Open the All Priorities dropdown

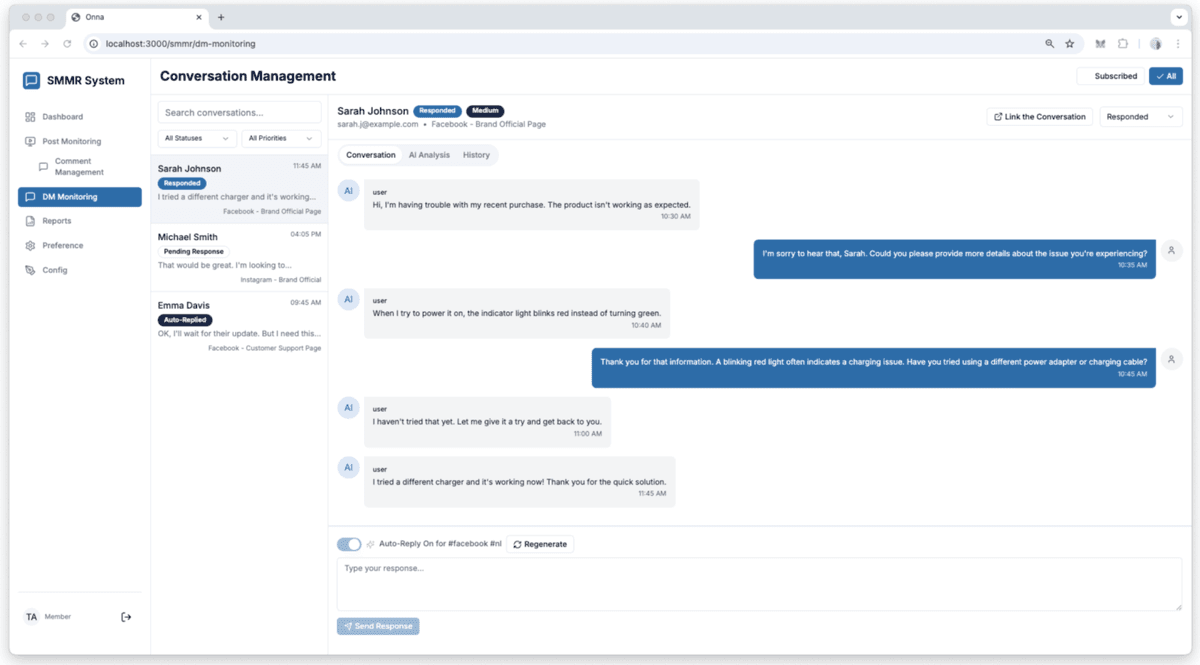(x=281, y=138)
